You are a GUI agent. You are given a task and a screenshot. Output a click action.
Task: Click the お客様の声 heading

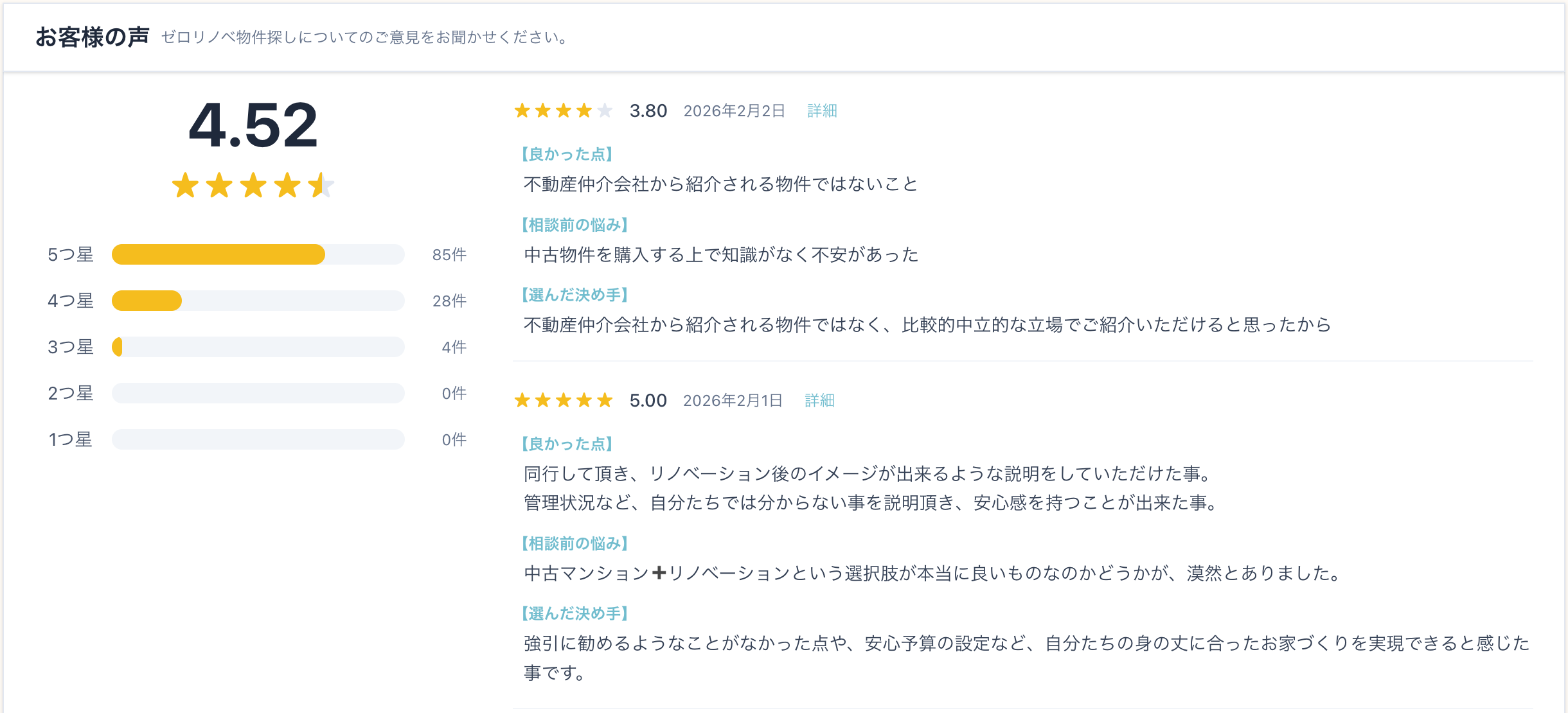coord(93,37)
